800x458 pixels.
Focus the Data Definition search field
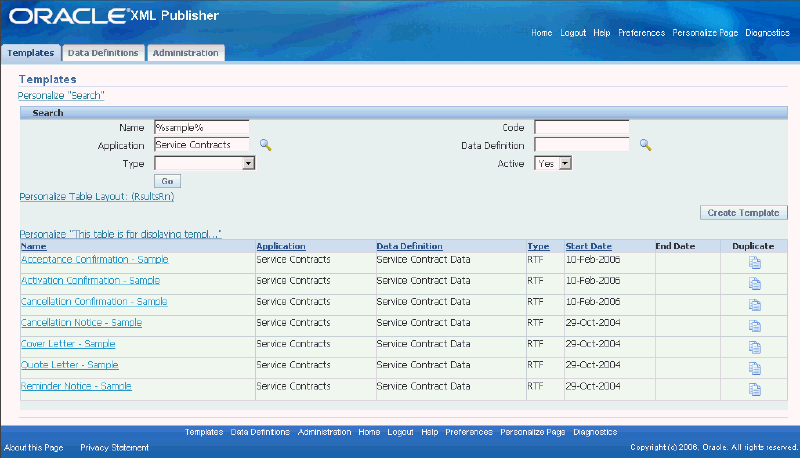582,145
